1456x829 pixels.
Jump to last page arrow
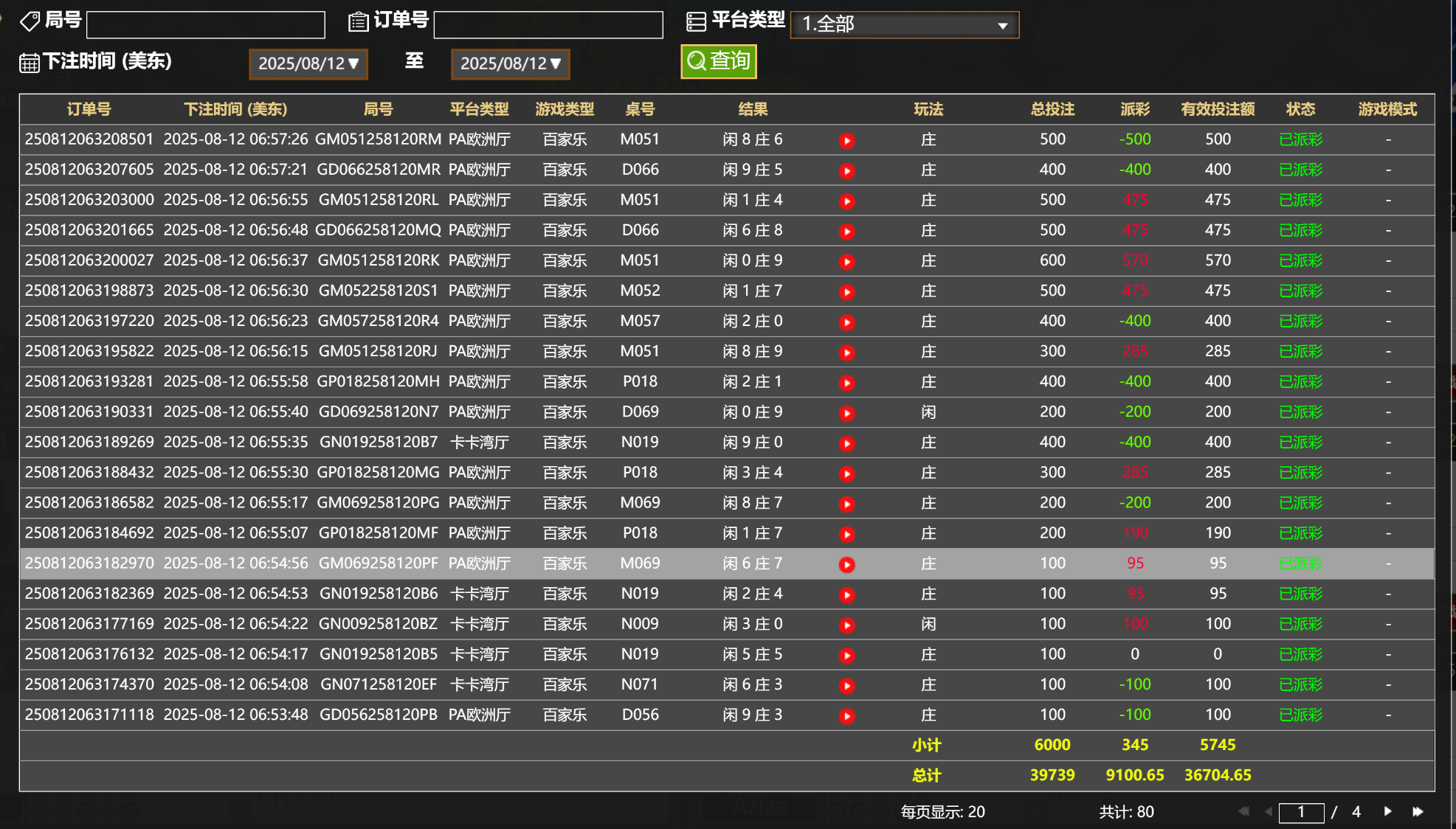point(1418,811)
